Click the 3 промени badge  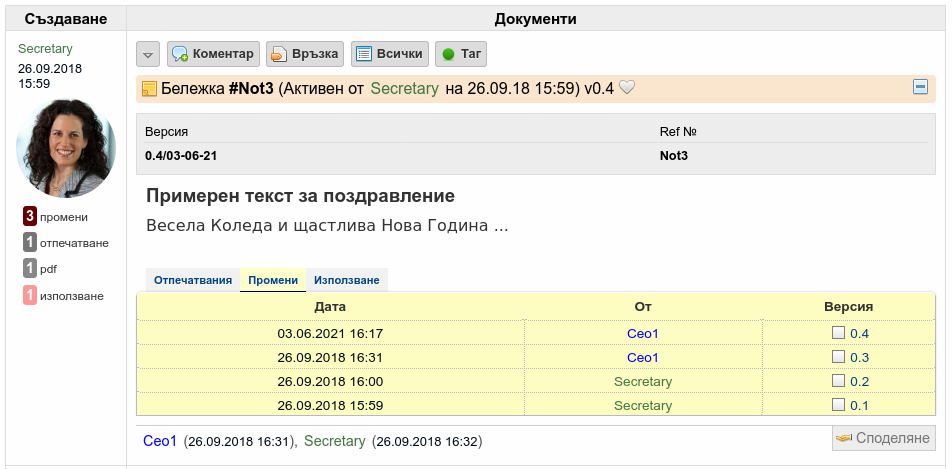pos(55,217)
